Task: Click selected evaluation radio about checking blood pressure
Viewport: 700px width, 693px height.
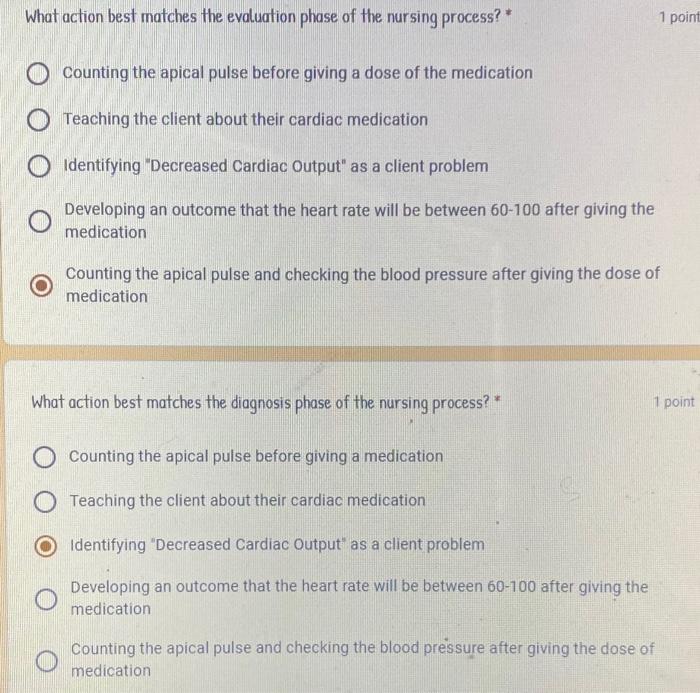Action: tap(41, 285)
